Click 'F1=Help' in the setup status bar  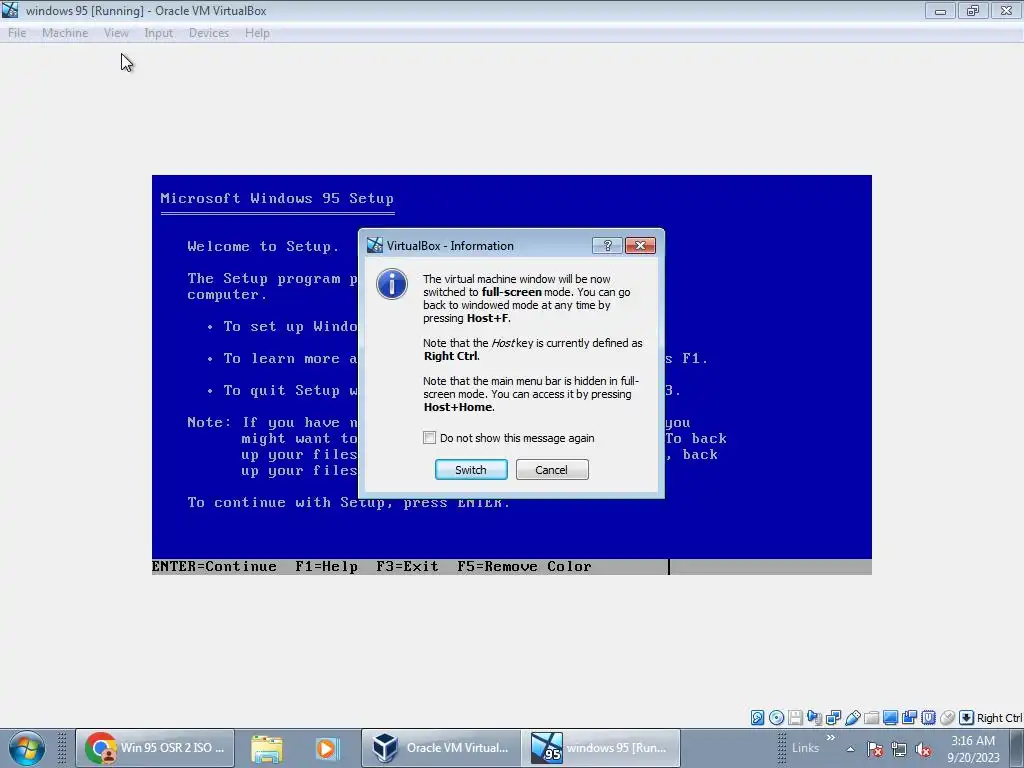pos(326,566)
